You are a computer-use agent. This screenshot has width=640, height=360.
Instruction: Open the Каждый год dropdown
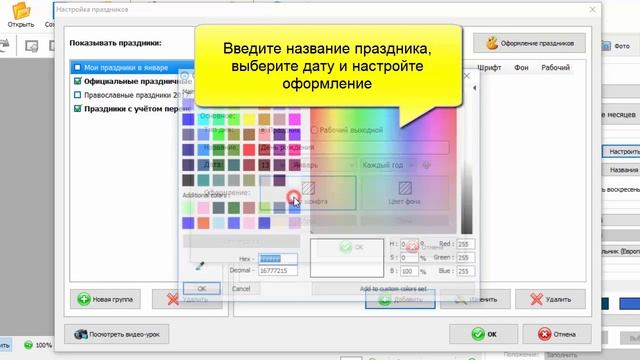(388, 165)
